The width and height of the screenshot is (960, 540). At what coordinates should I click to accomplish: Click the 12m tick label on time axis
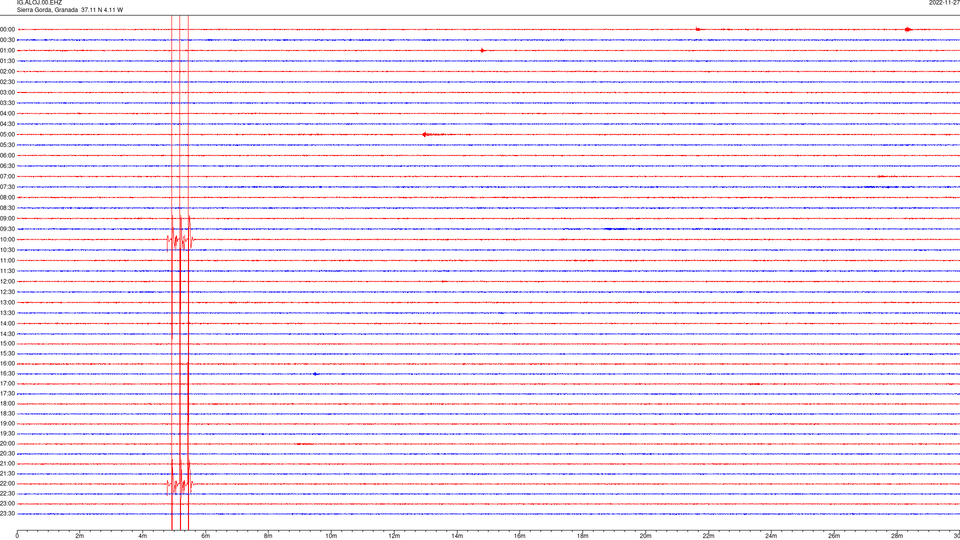tap(394, 536)
